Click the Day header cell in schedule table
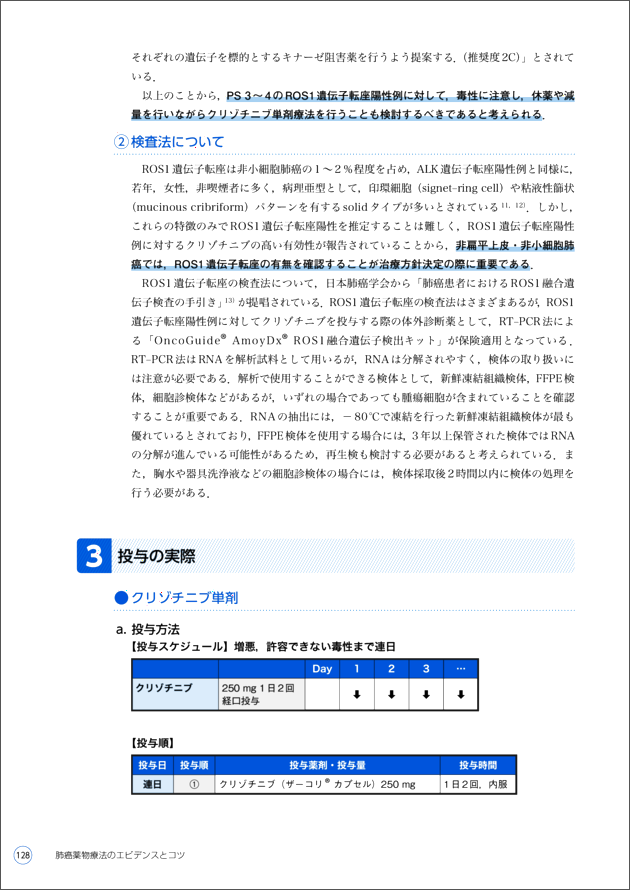630x890 pixels. click(x=322, y=668)
